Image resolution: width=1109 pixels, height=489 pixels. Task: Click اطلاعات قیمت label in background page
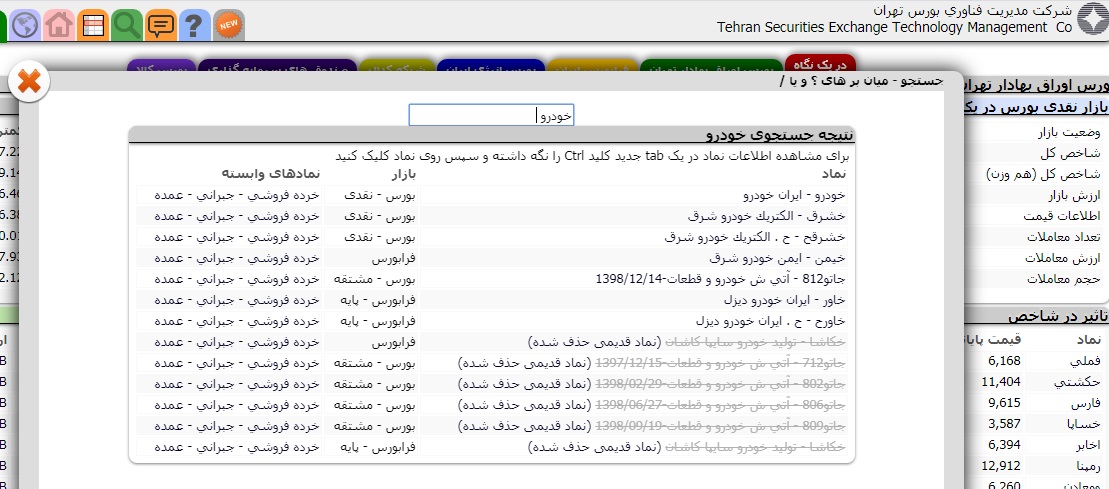click(x=1062, y=216)
